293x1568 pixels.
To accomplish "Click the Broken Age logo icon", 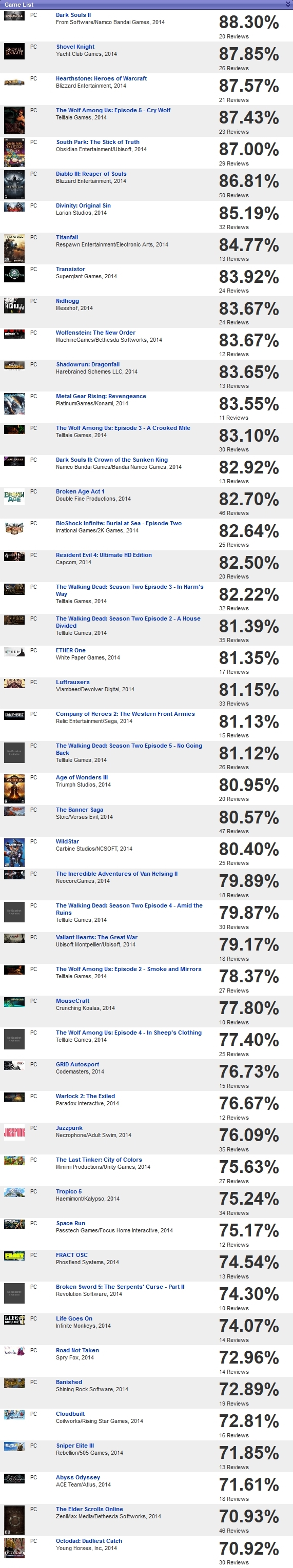I will point(14,496).
